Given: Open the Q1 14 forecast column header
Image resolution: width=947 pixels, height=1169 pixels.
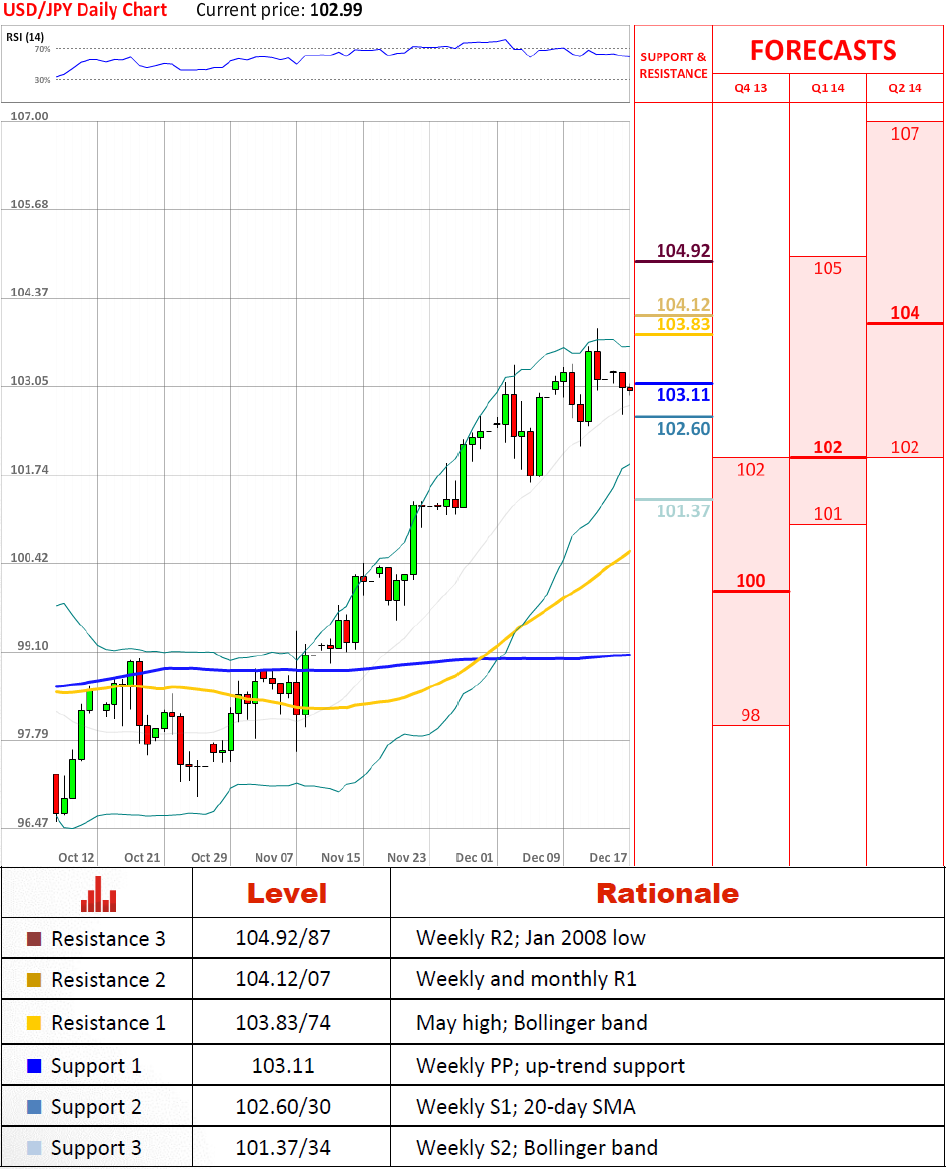Looking at the screenshot, I should click(828, 88).
